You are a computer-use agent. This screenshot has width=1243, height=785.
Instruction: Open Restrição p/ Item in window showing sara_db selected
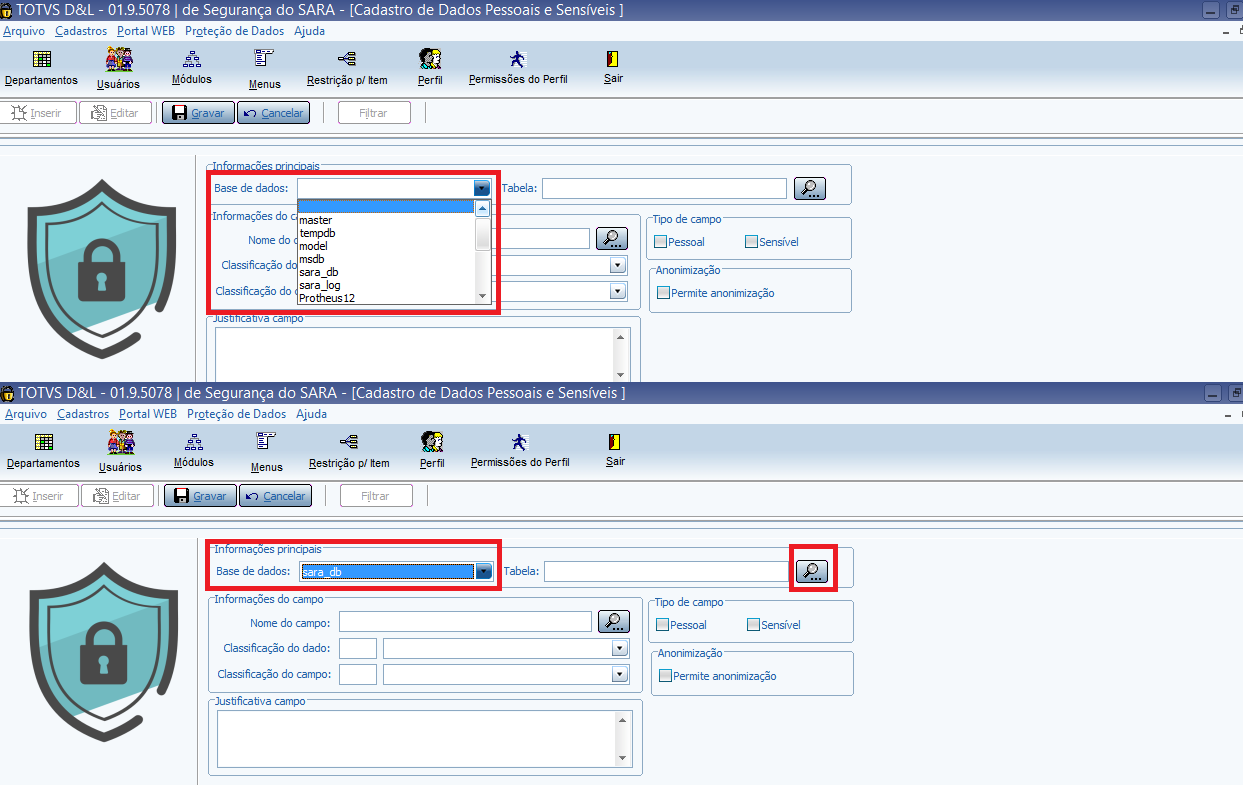tap(349, 451)
